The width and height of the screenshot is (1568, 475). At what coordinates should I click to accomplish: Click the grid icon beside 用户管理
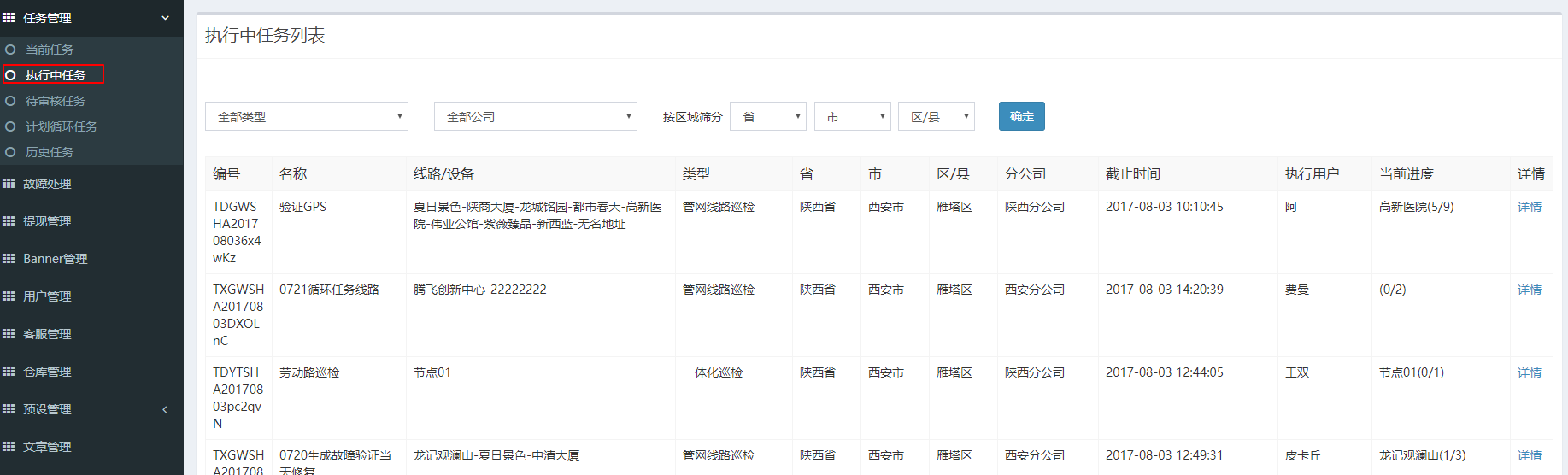point(9,296)
